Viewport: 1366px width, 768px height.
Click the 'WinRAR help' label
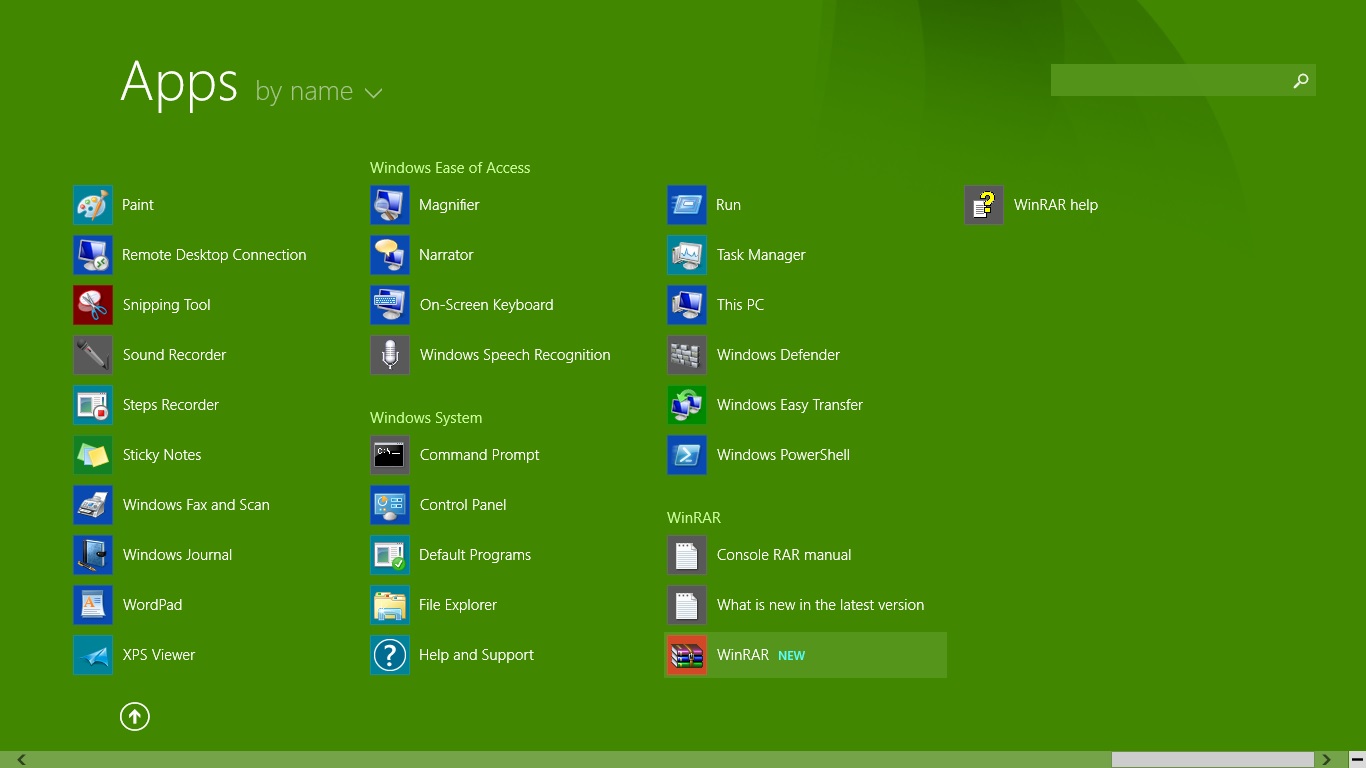pyautogui.click(x=1056, y=205)
